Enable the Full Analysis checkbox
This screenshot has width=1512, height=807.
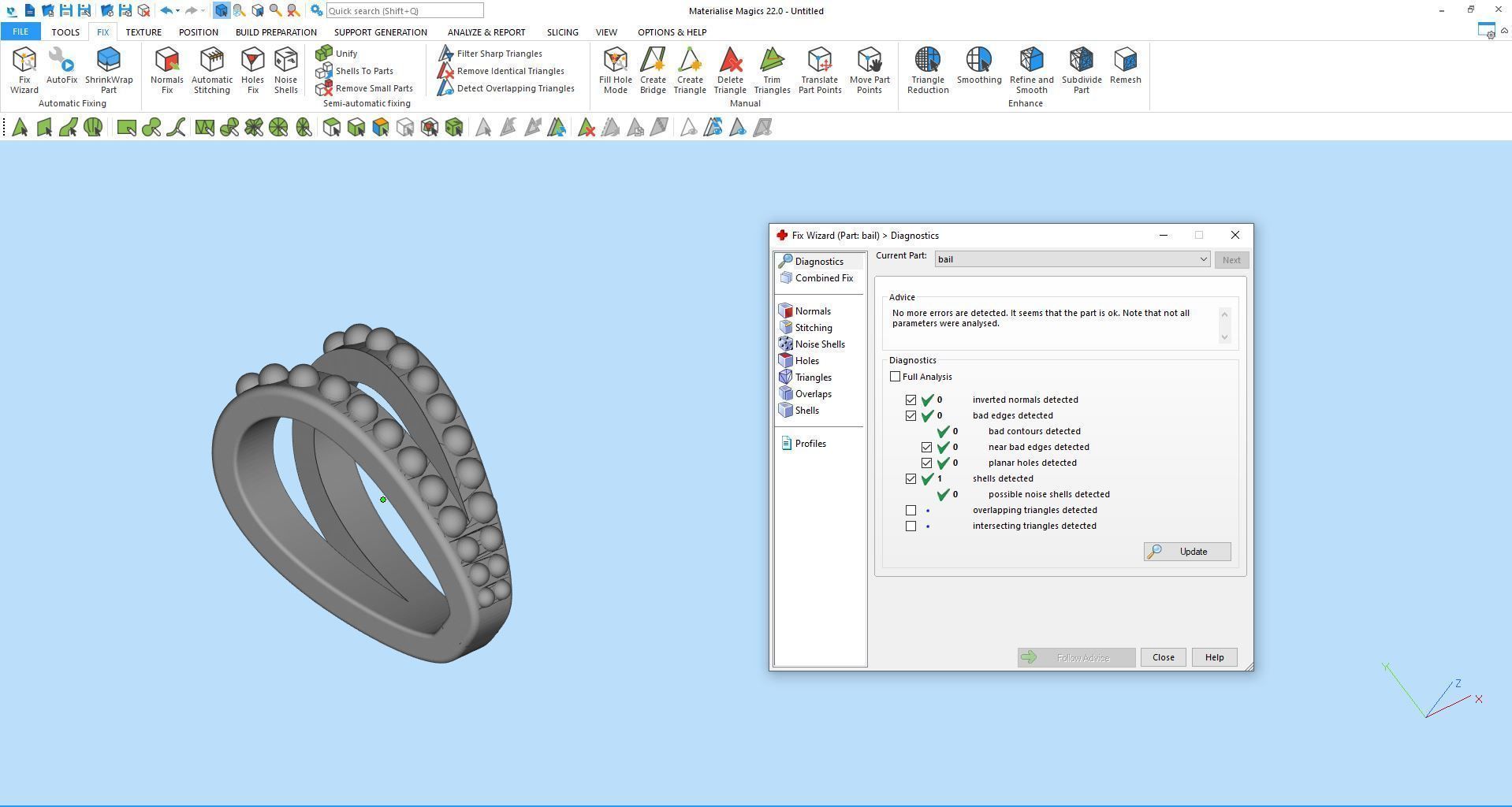tap(895, 377)
